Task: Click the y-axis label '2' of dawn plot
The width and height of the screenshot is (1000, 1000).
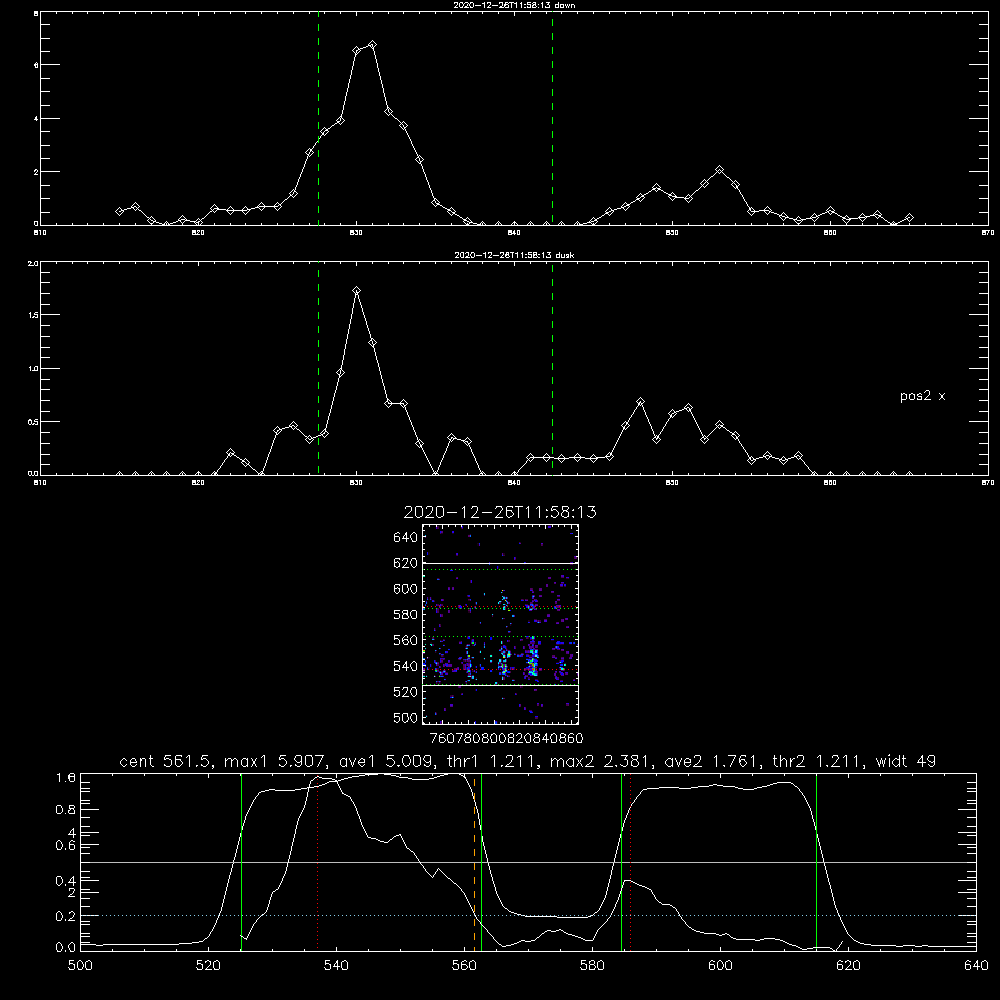Action: click(36, 172)
